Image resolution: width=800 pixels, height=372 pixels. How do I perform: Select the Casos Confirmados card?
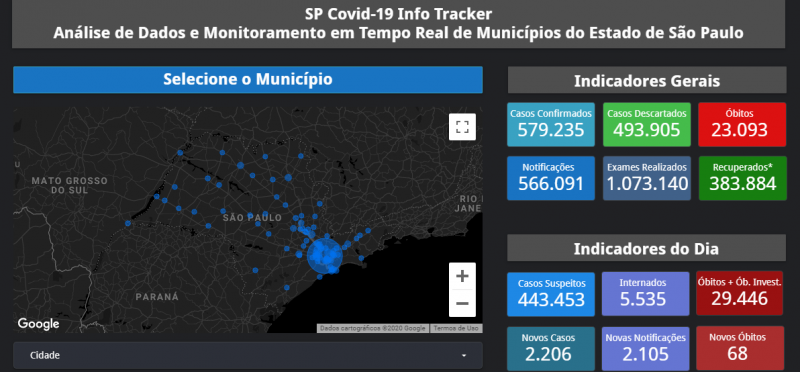551,124
